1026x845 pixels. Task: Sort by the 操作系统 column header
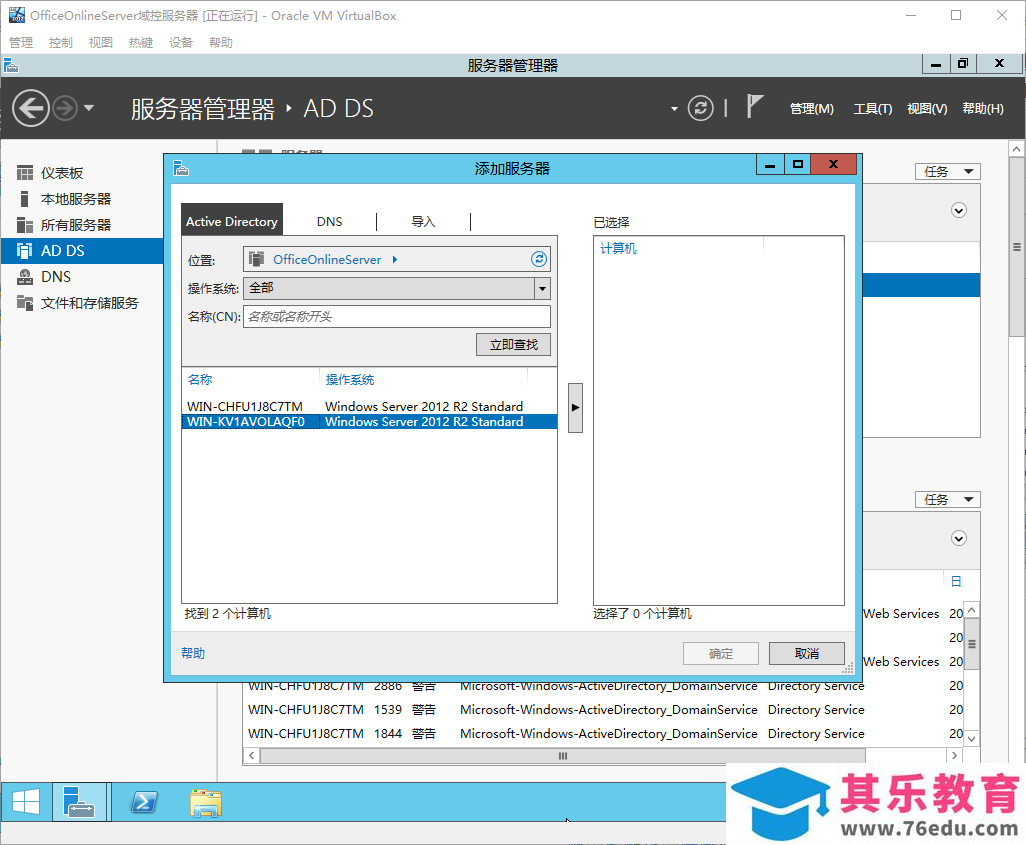(349, 379)
